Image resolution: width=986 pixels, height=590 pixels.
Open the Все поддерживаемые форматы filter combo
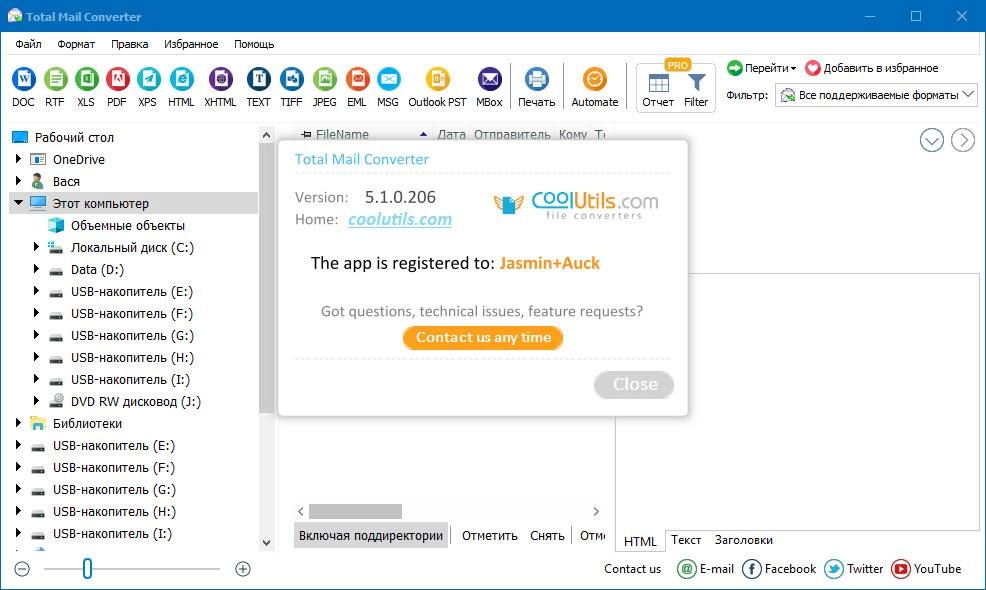(877, 95)
